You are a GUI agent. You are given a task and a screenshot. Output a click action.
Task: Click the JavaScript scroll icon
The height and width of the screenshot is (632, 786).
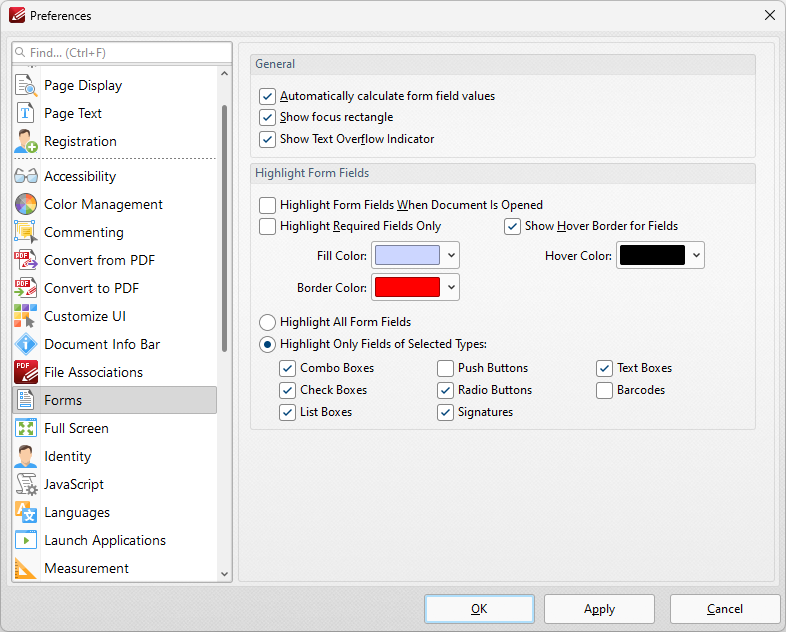[x=26, y=485]
